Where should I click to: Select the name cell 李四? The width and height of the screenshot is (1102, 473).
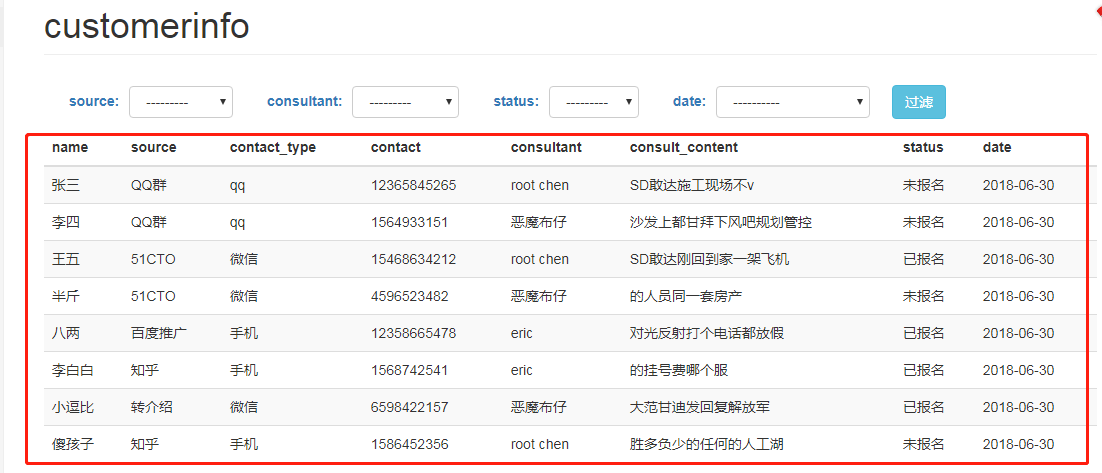[66, 223]
